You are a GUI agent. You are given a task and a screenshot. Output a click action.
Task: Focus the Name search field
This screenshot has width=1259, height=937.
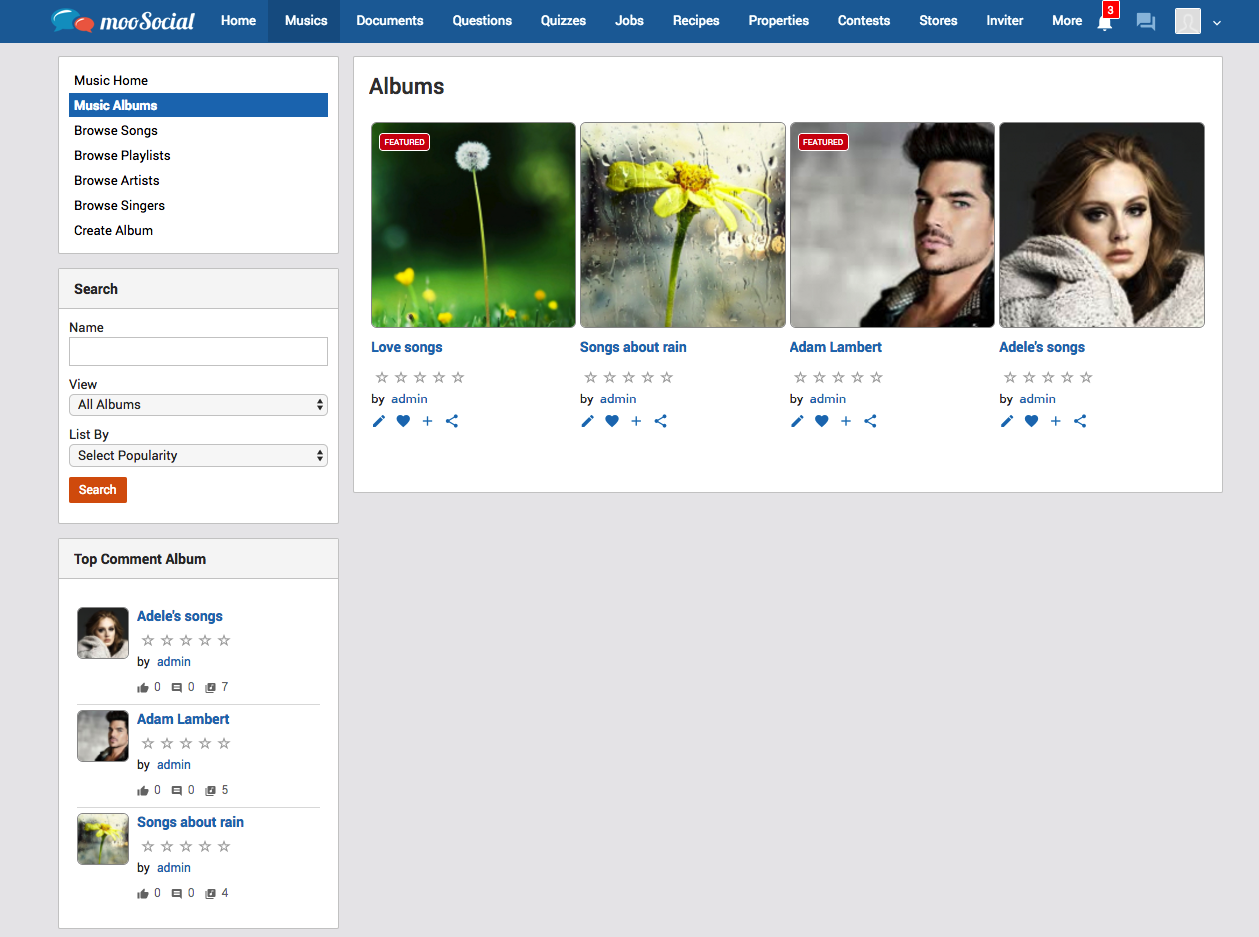pyautogui.click(x=198, y=351)
